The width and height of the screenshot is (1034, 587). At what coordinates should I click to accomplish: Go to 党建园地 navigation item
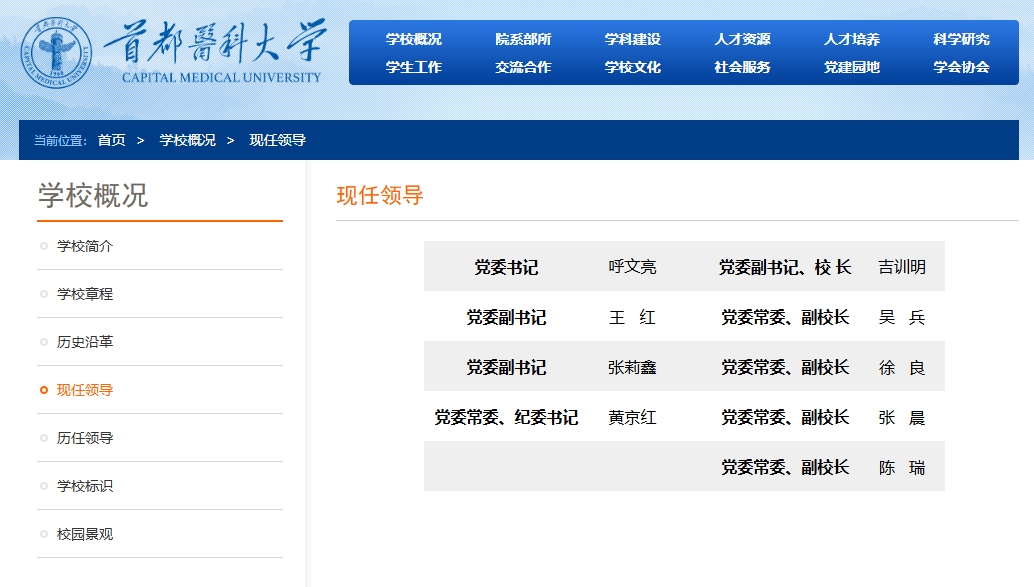click(x=851, y=67)
